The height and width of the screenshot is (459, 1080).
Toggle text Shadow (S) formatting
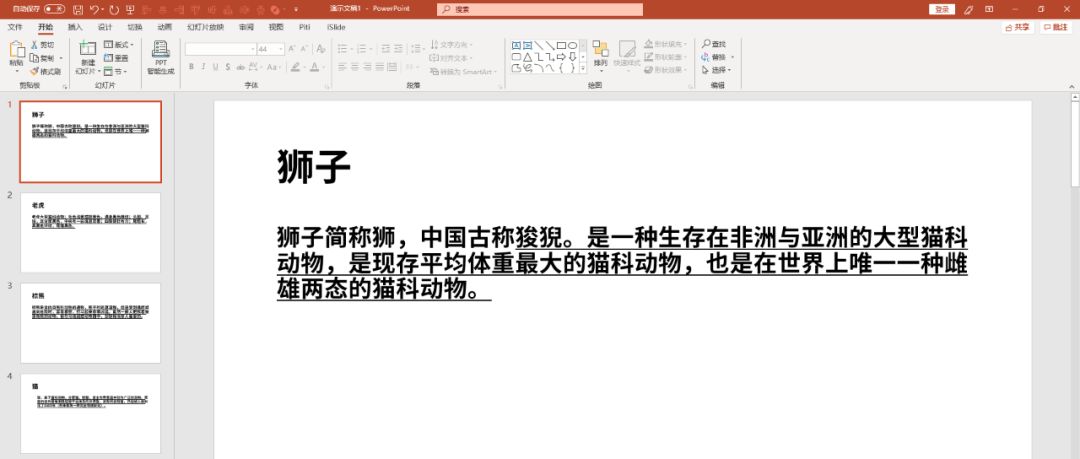click(228, 67)
